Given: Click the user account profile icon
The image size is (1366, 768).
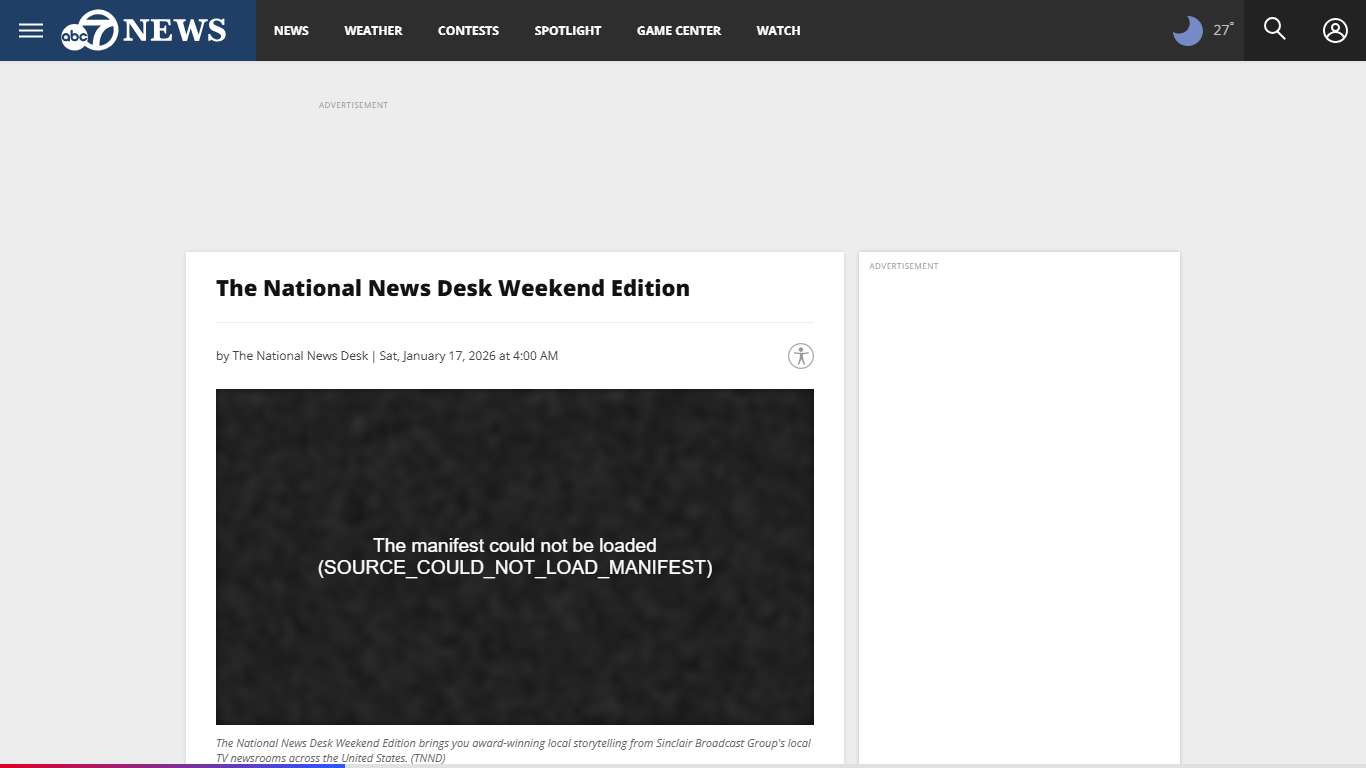Looking at the screenshot, I should point(1335,30).
